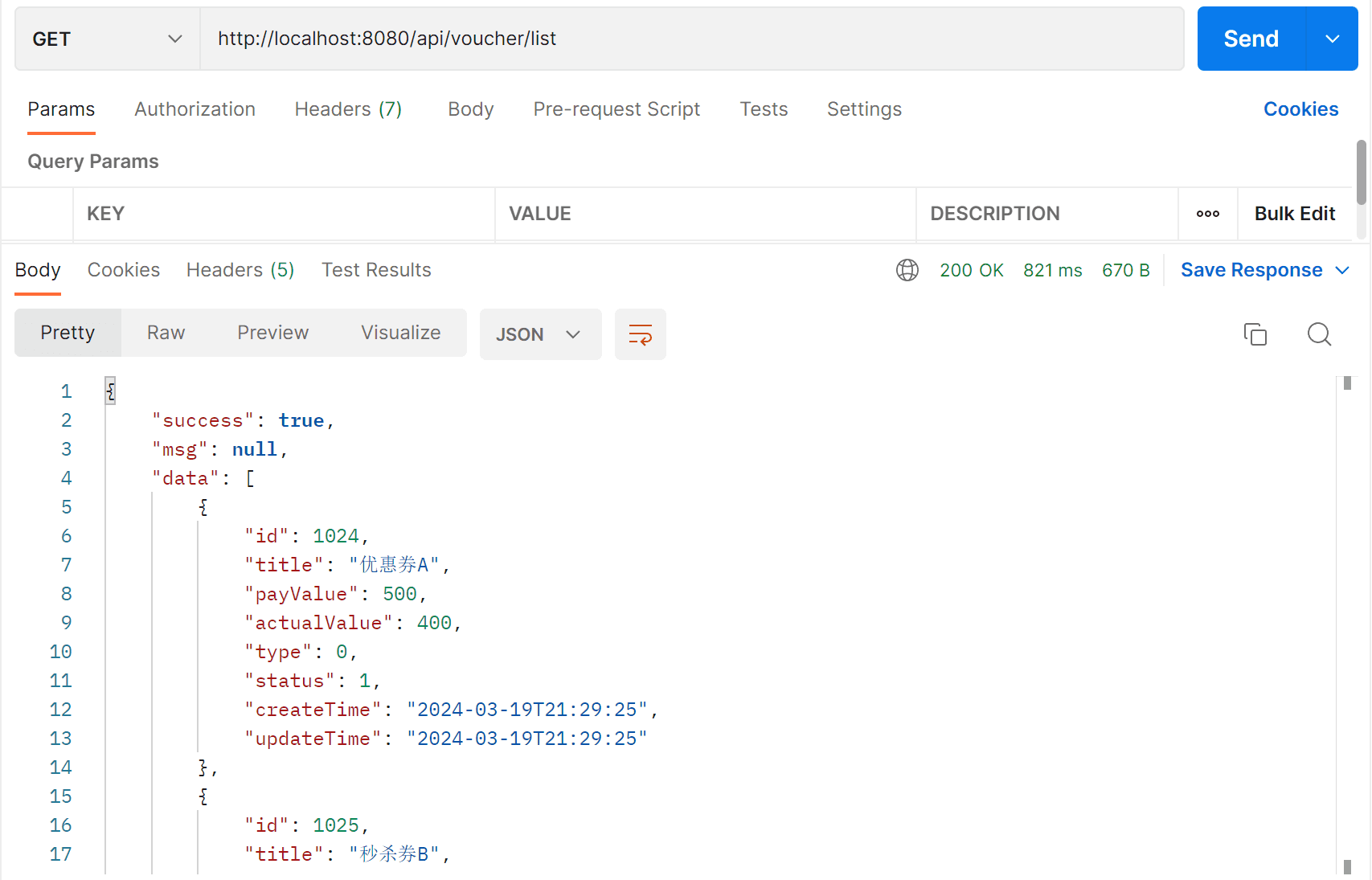1372x880 pixels.
Task: Open the GET method dropdown
Action: pyautogui.click(x=108, y=39)
